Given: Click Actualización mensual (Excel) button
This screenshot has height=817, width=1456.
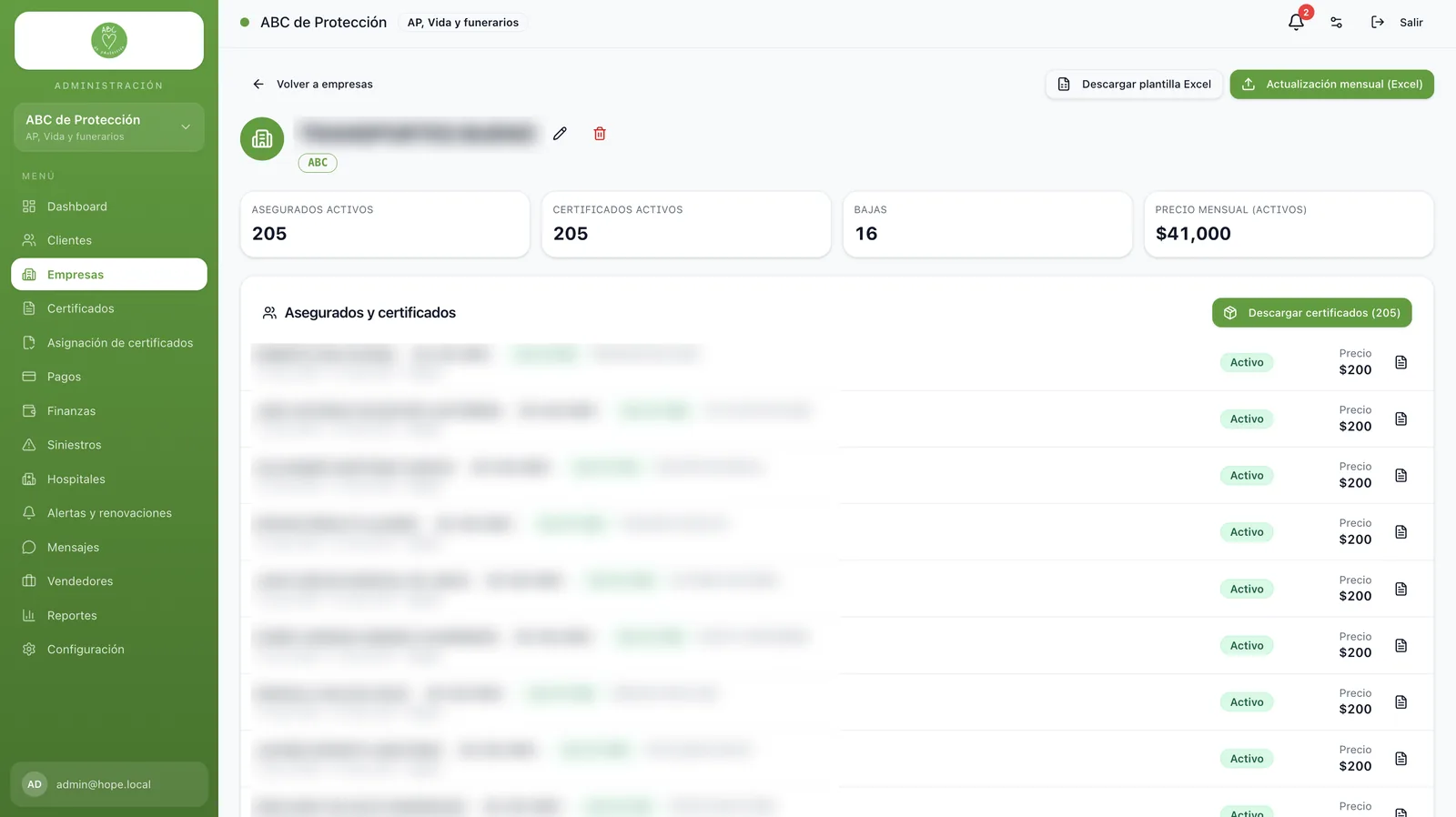Looking at the screenshot, I should (1331, 84).
